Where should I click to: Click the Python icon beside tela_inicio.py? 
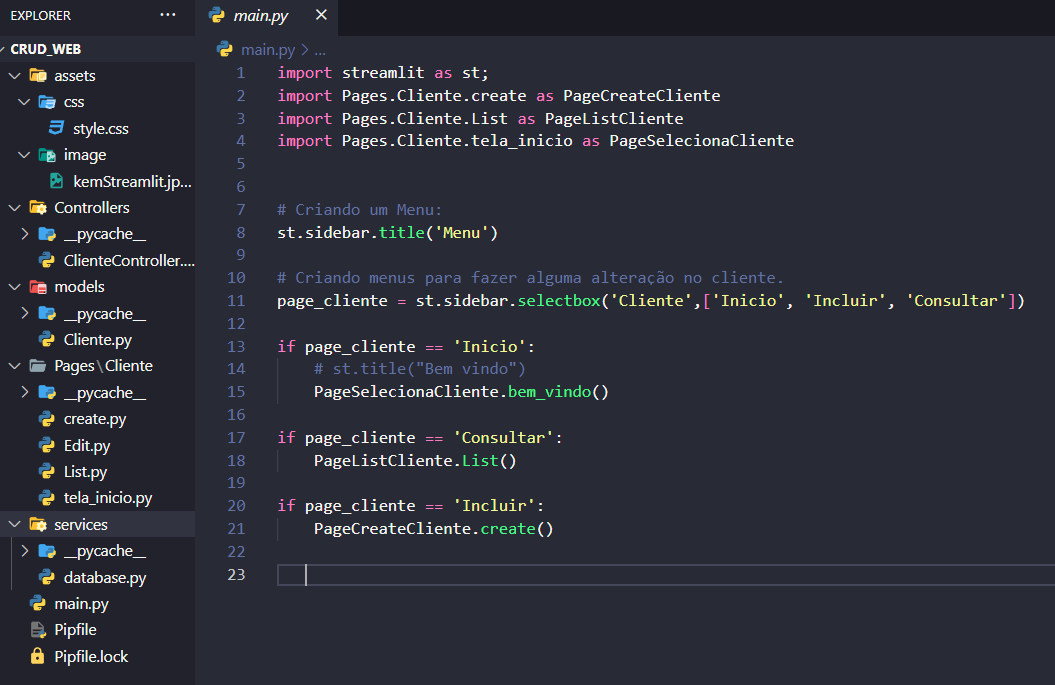click(47, 497)
